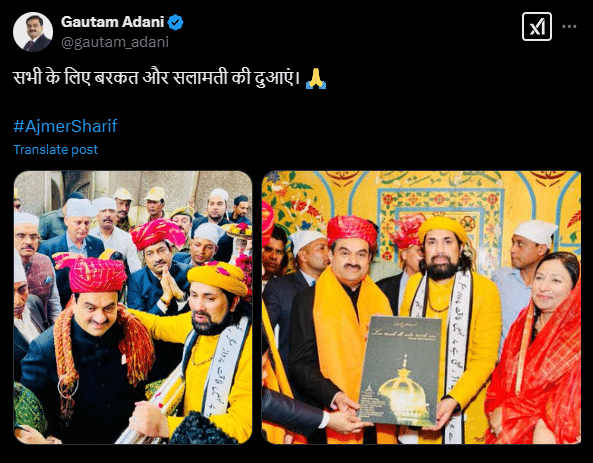Click the pink turban on the man in black
The height and width of the screenshot is (463, 593).
tap(97, 274)
